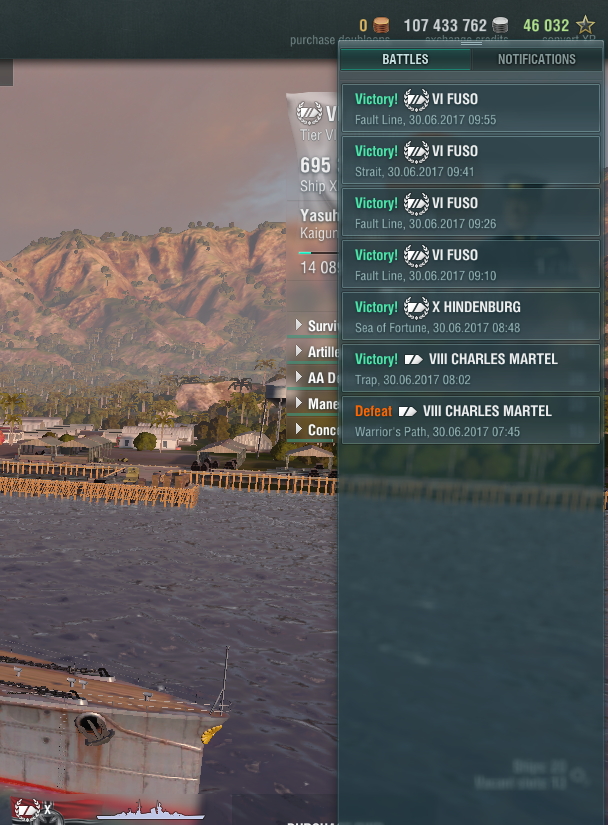
Task: Open Warrior's Path Defeat battle result
Action: 471,420
